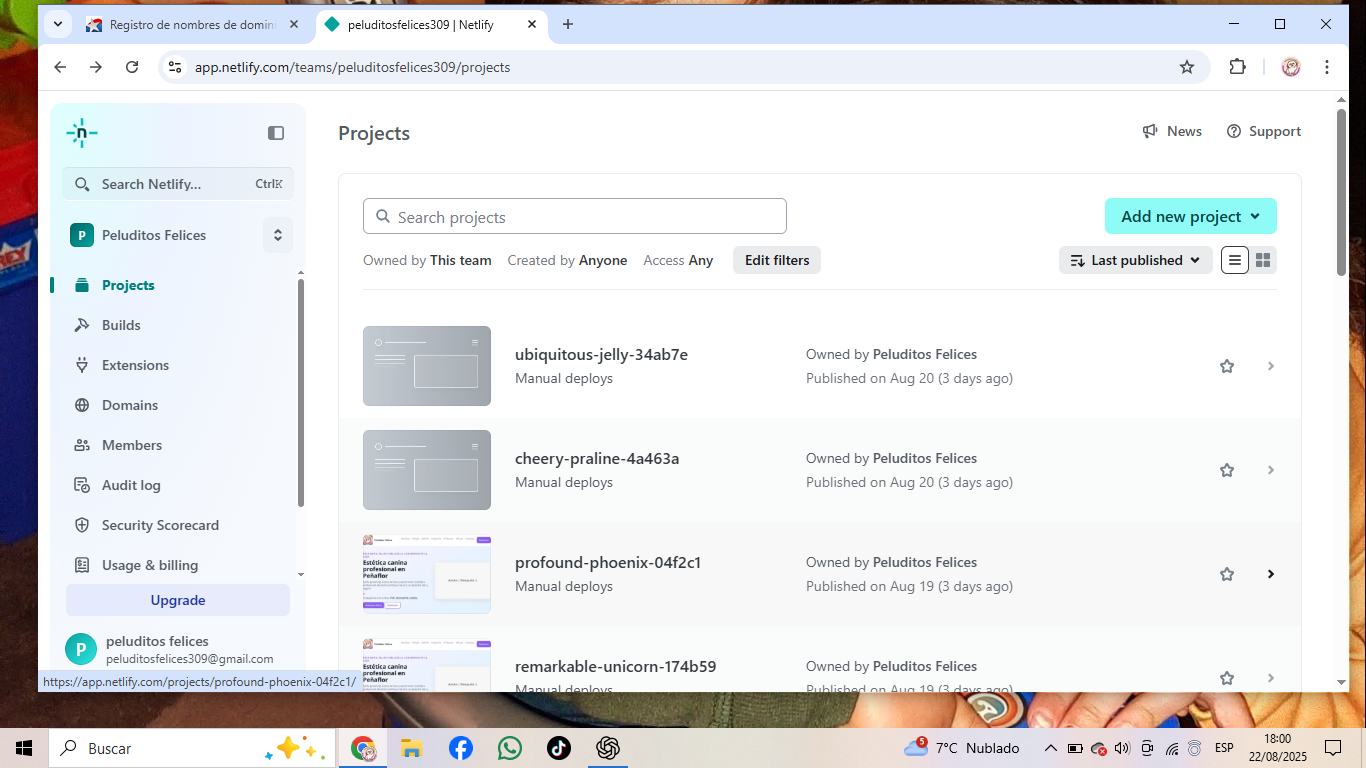Click the cheery-praline-4a463a project thumbnail
The height and width of the screenshot is (768, 1366).
click(x=427, y=470)
